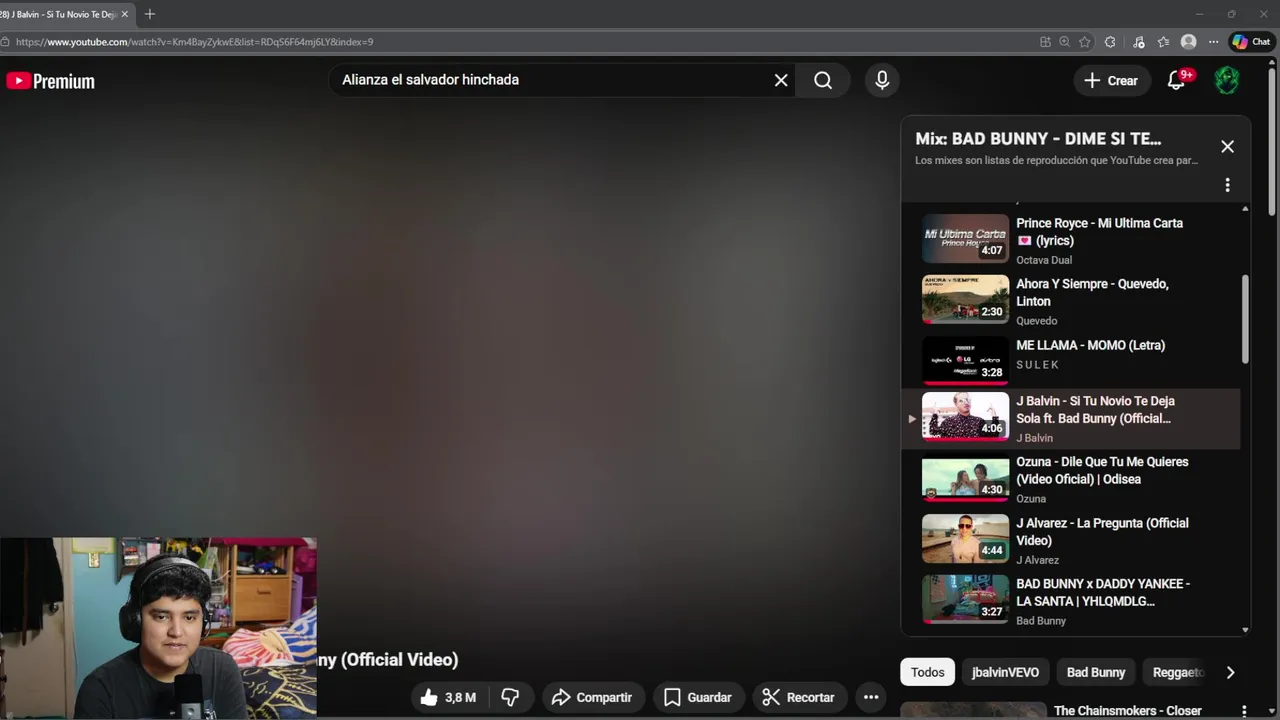Clear the search box text

pyautogui.click(x=781, y=80)
